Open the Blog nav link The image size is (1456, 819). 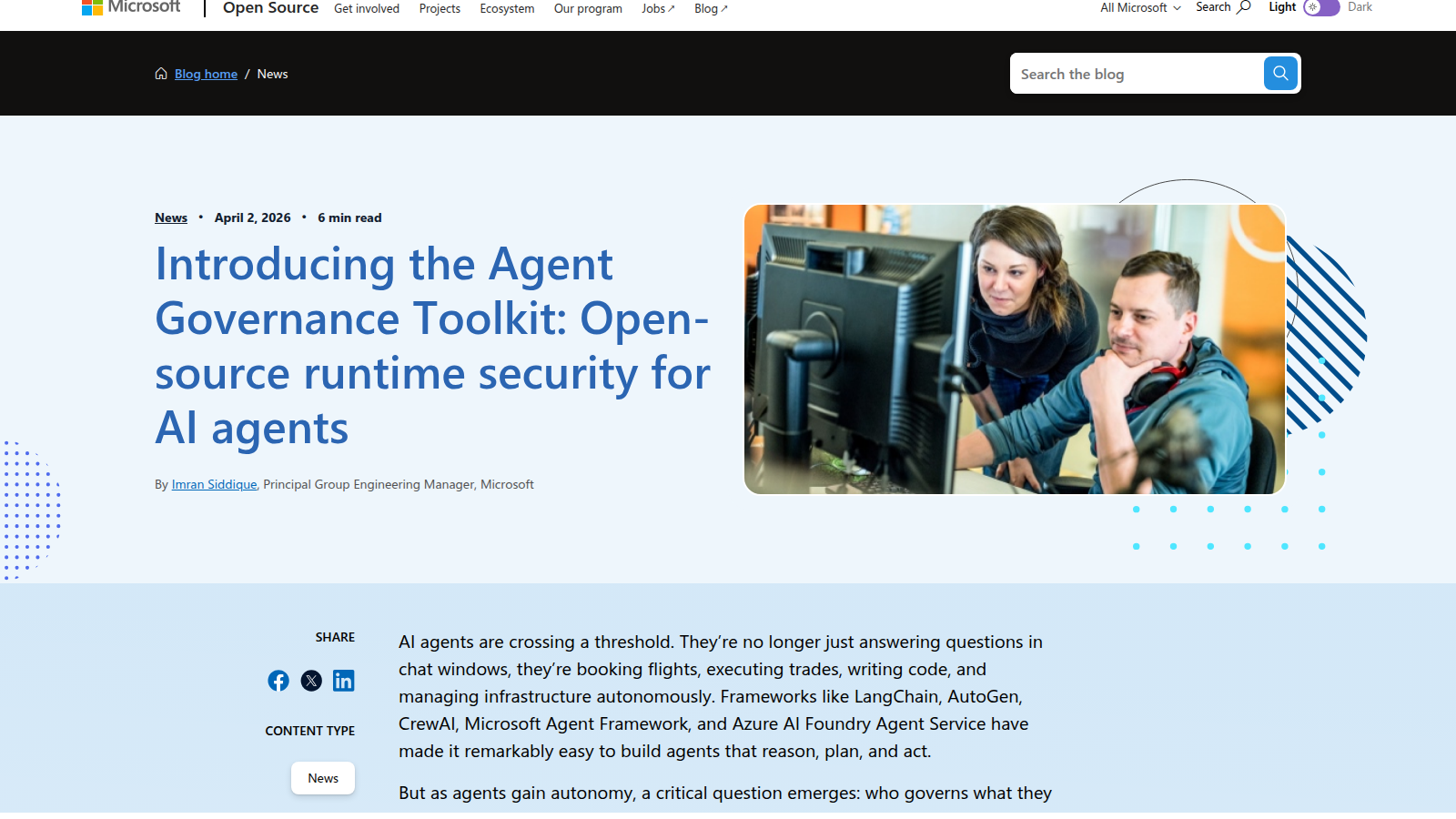(x=711, y=8)
